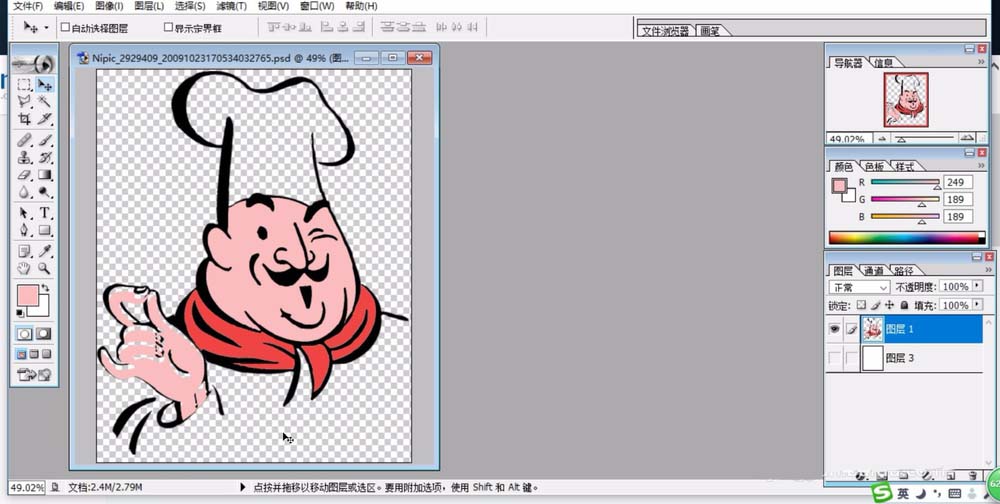The height and width of the screenshot is (504, 1000).
Task: Select the Rectangle shape tool
Action: click(45, 230)
